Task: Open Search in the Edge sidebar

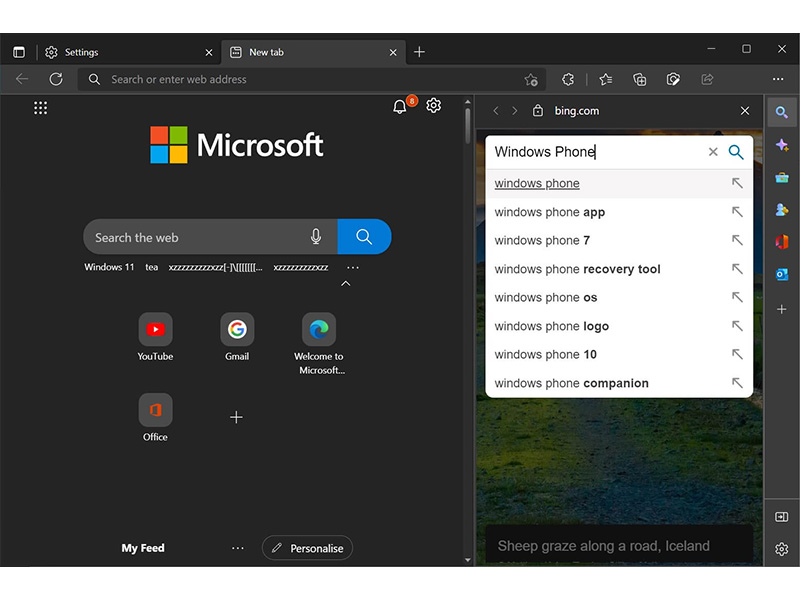Action: point(782,112)
